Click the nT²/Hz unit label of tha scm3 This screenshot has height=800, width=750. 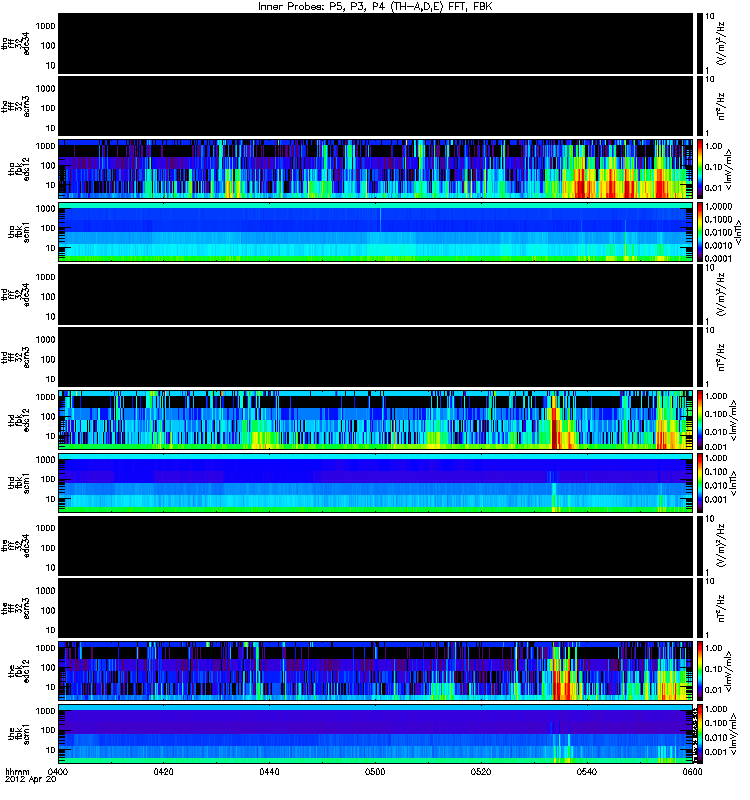point(721,106)
